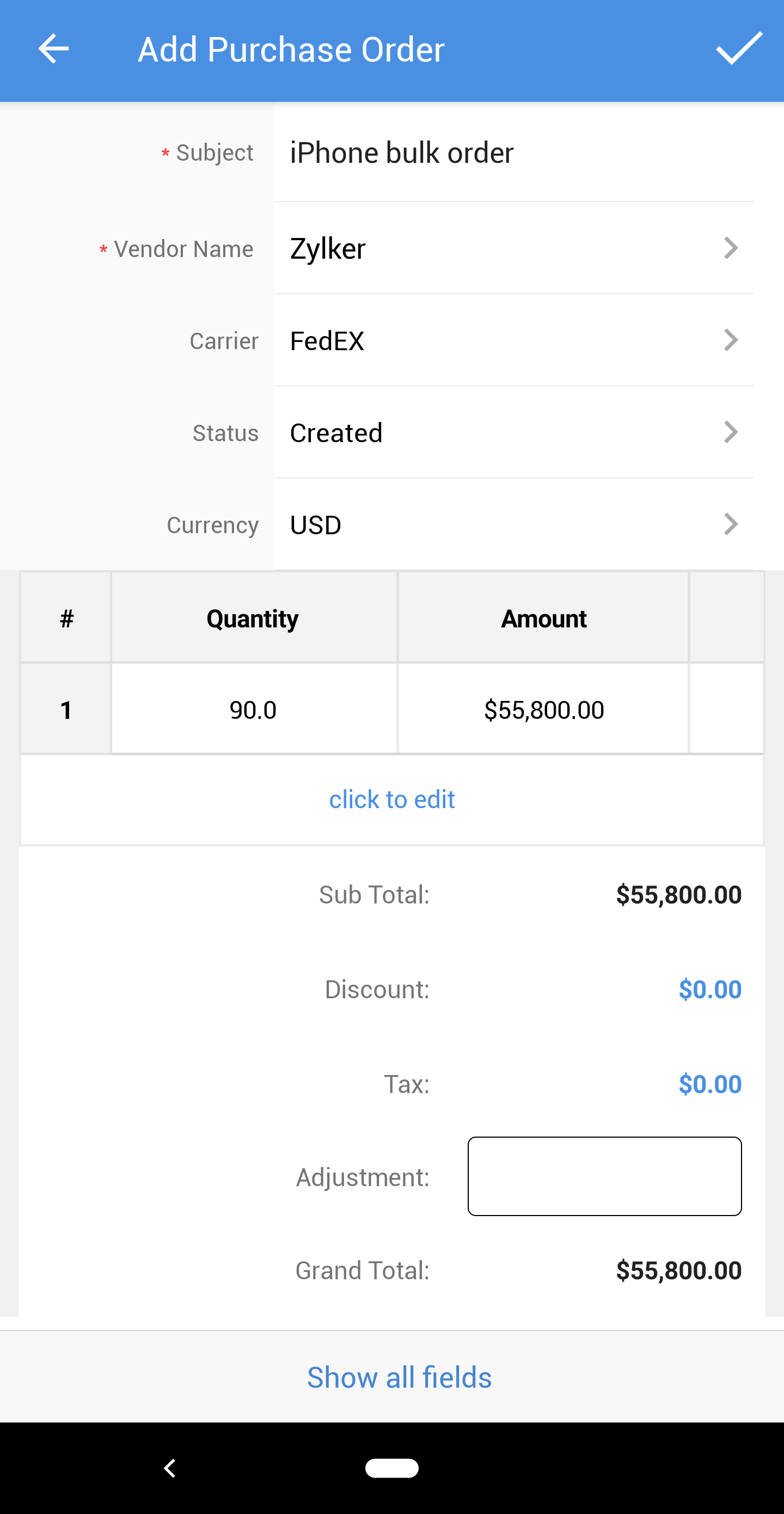Tap Show all fields link

[x=399, y=1378]
